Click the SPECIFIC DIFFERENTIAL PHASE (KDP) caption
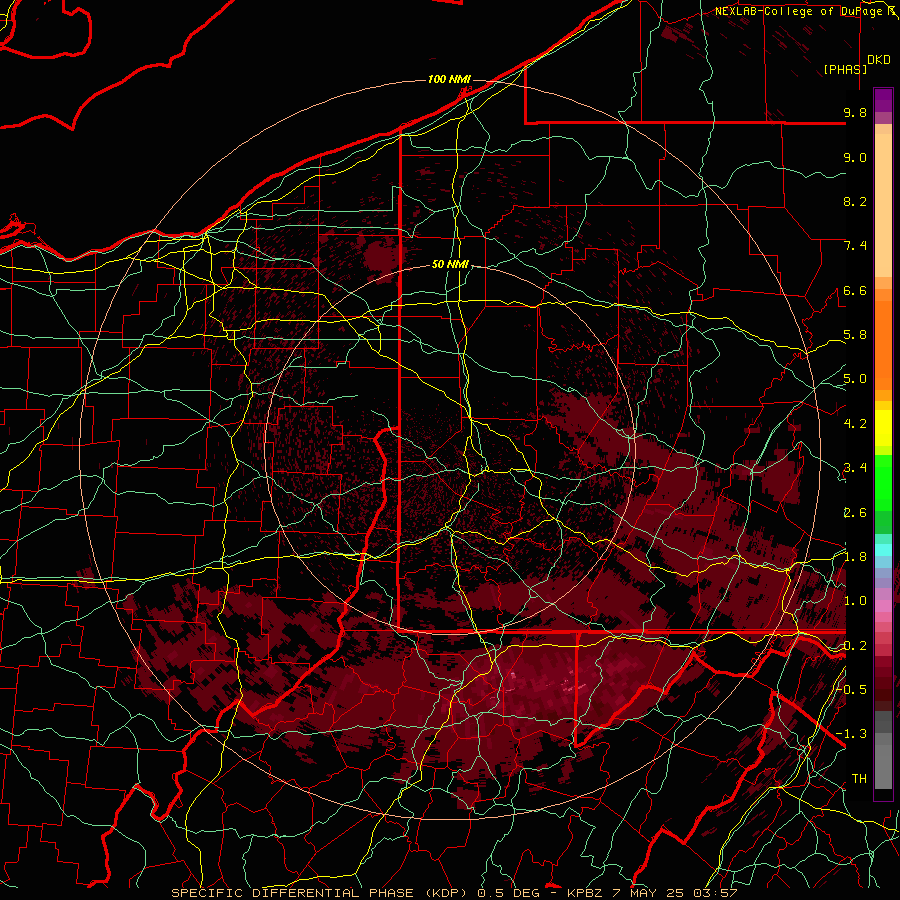Screen dimensions: 900x900 point(319,893)
